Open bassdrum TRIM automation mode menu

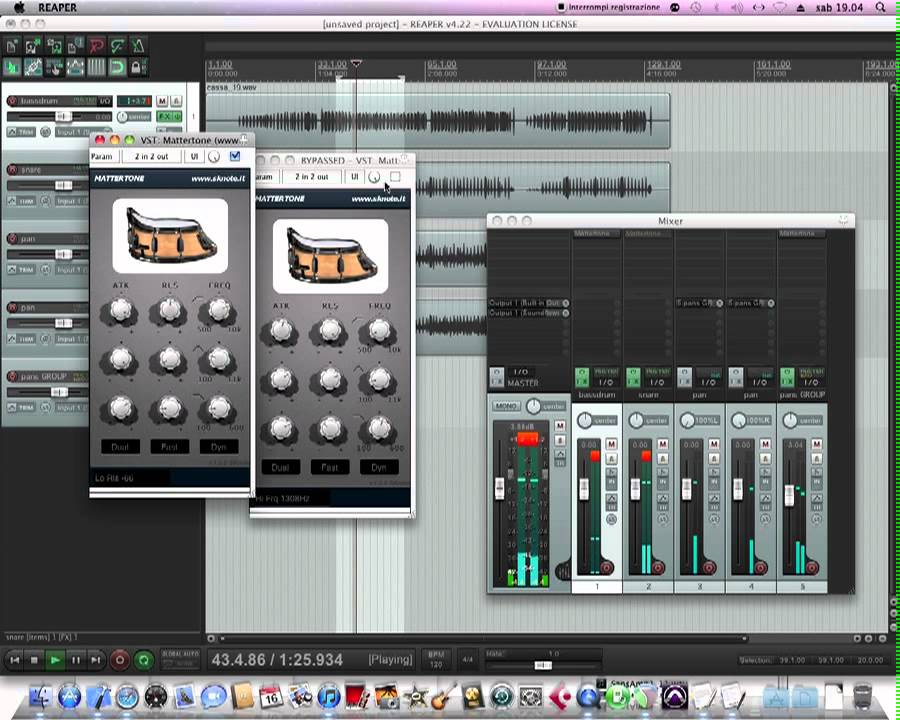tap(21, 132)
